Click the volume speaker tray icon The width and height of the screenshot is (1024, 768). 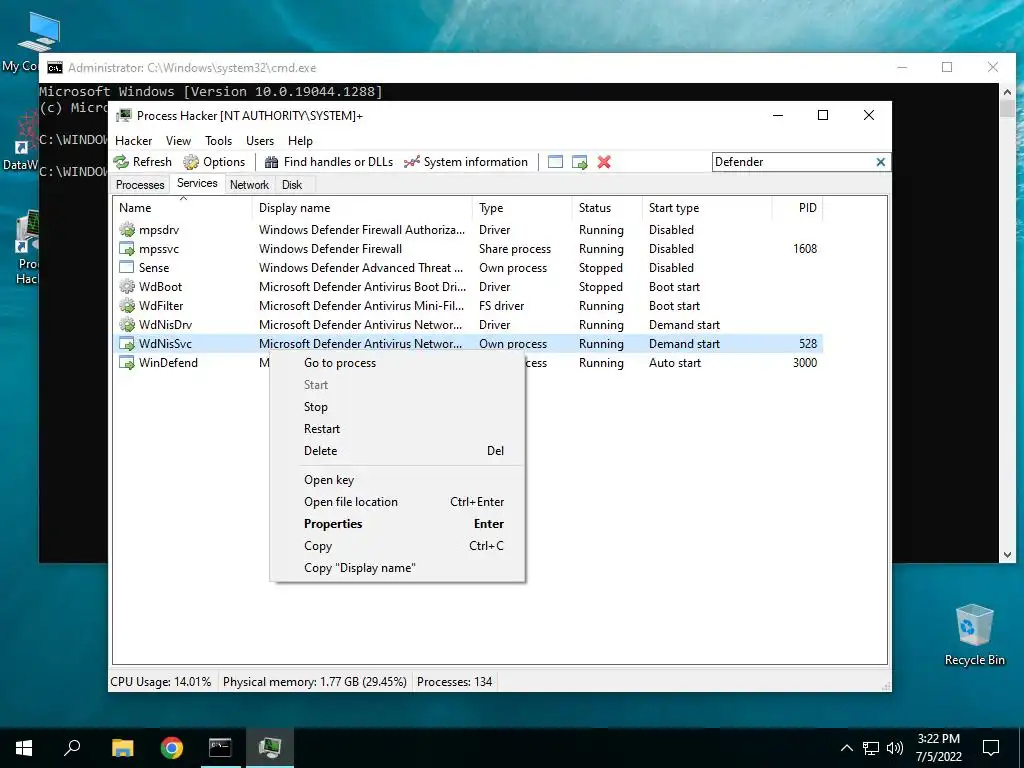click(x=895, y=748)
